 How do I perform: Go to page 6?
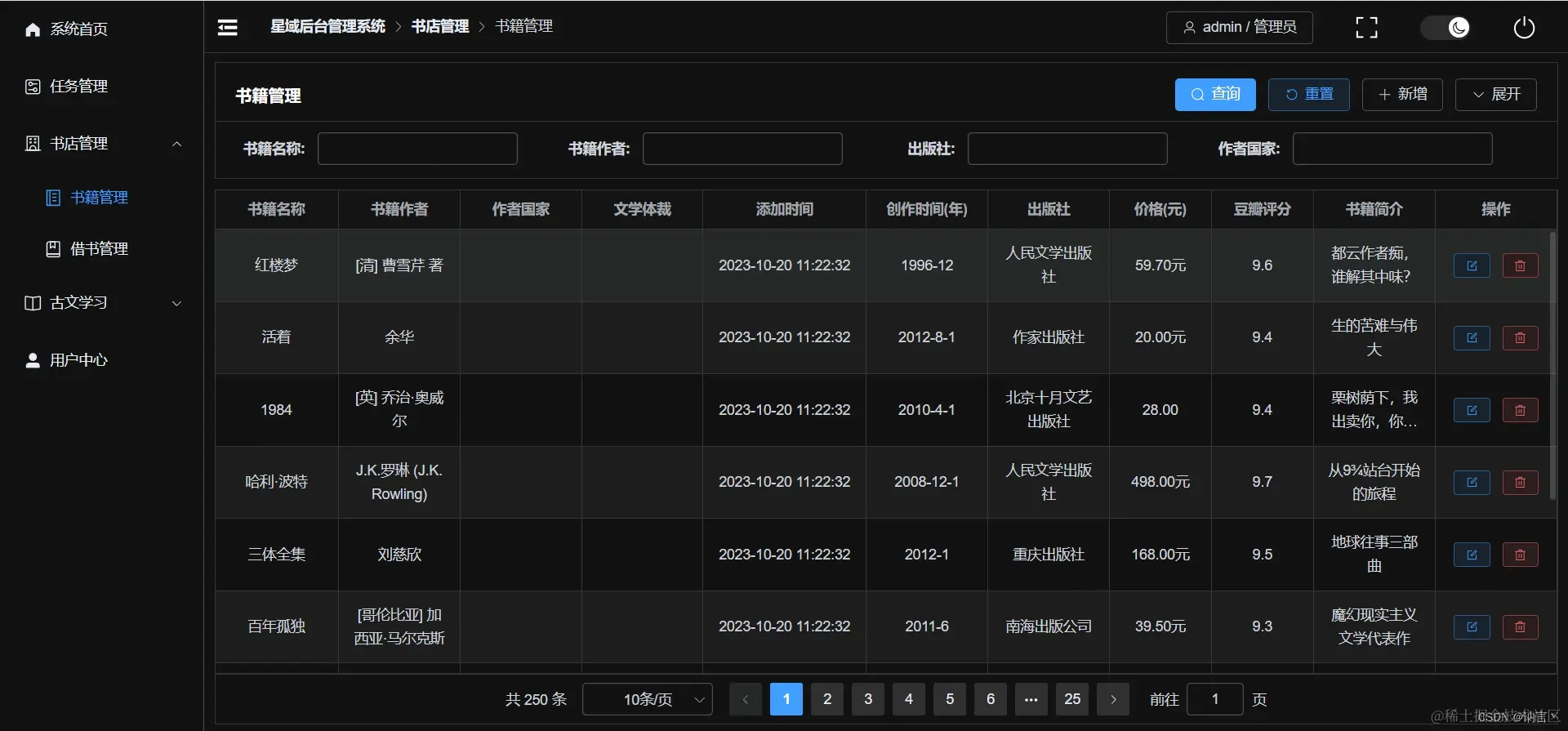coord(991,699)
